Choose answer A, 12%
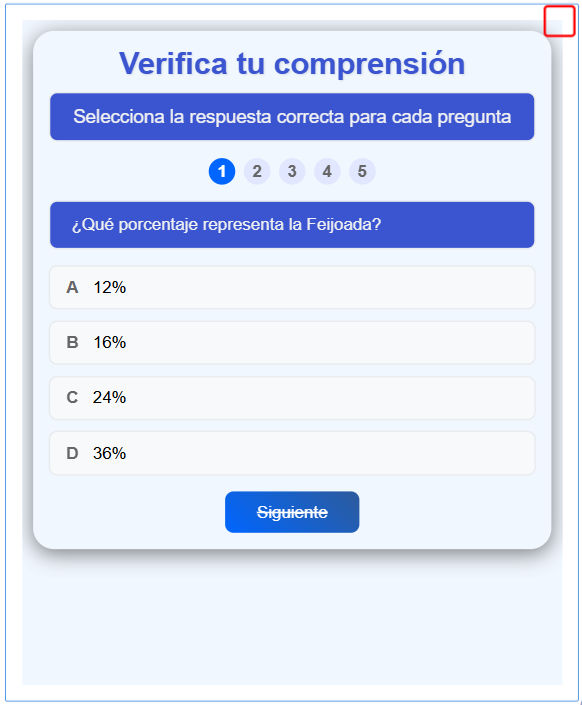The image size is (582, 705). (292, 287)
